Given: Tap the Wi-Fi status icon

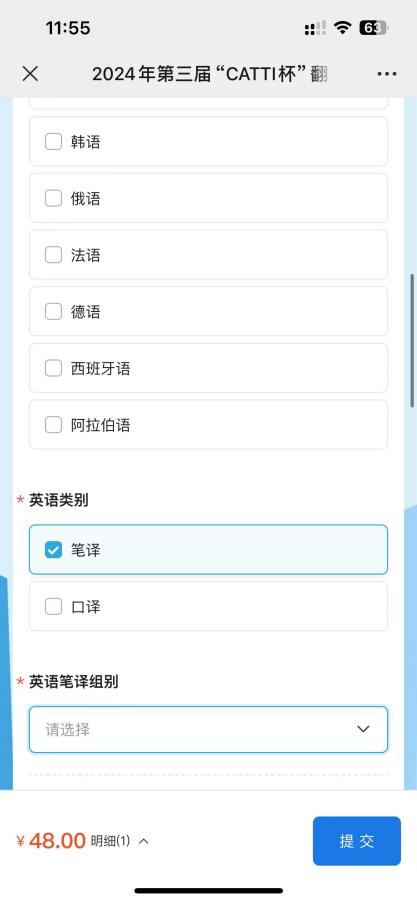Looking at the screenshot, I should (343, 28).
